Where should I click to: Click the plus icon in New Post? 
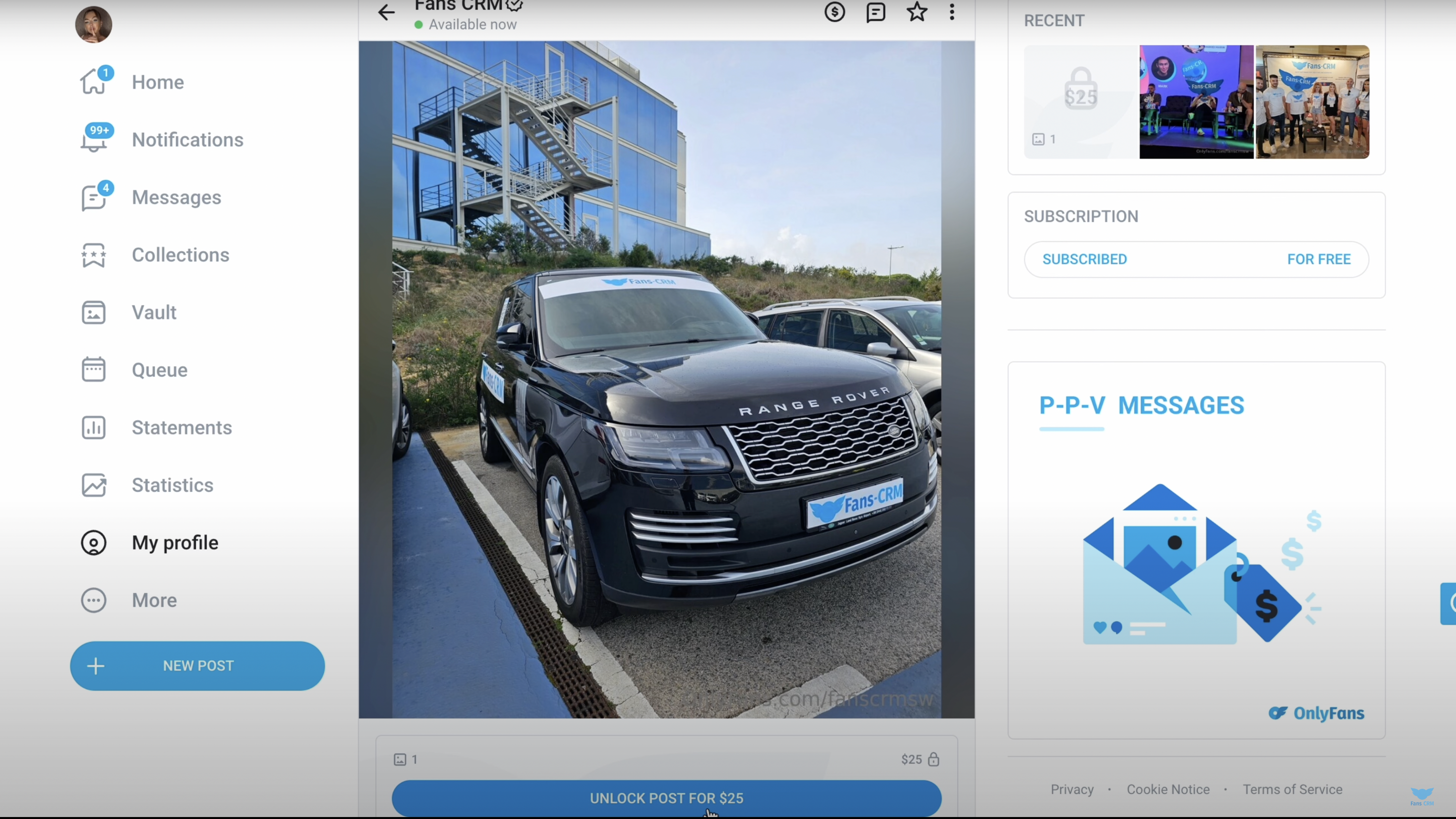click(96, 666)
